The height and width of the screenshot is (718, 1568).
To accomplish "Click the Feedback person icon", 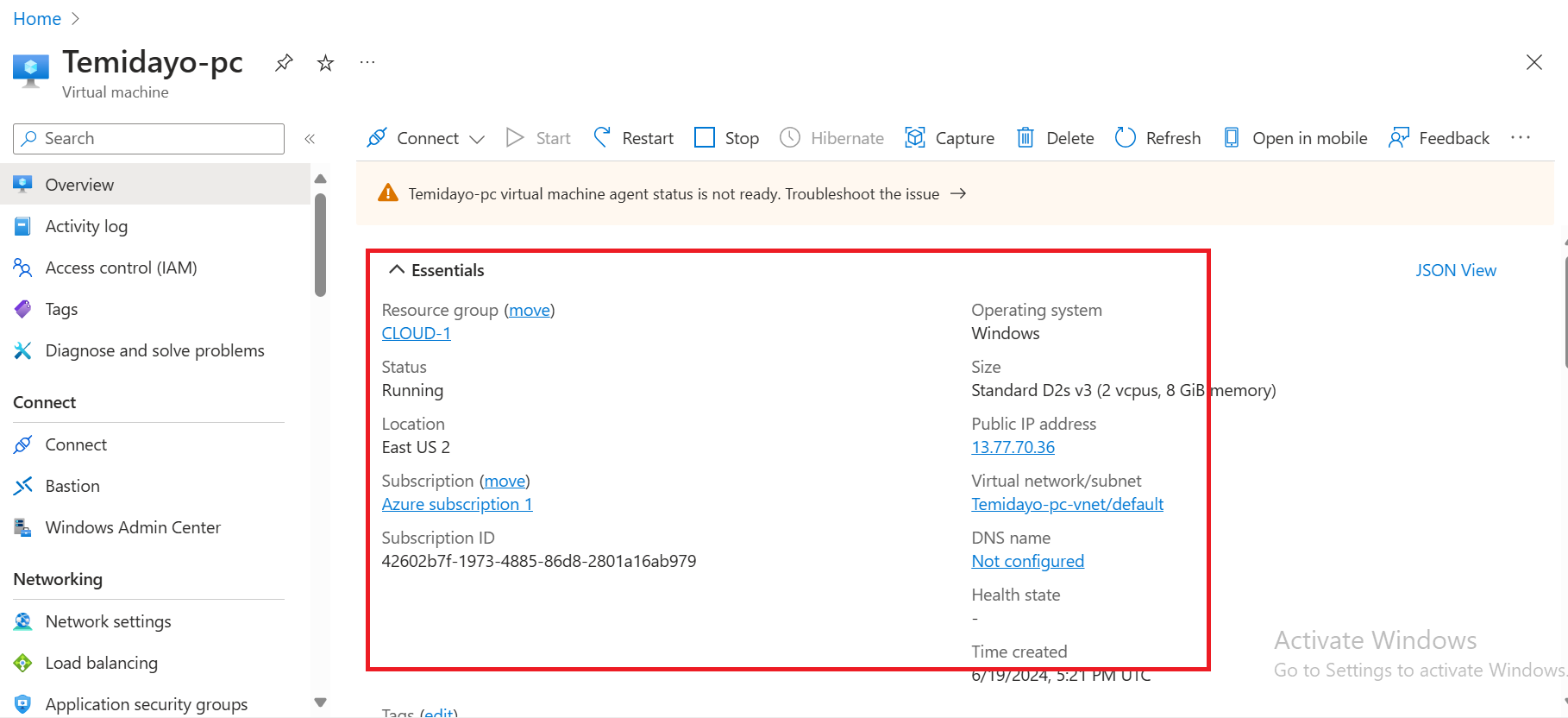I will click(x=1399, y=138).
